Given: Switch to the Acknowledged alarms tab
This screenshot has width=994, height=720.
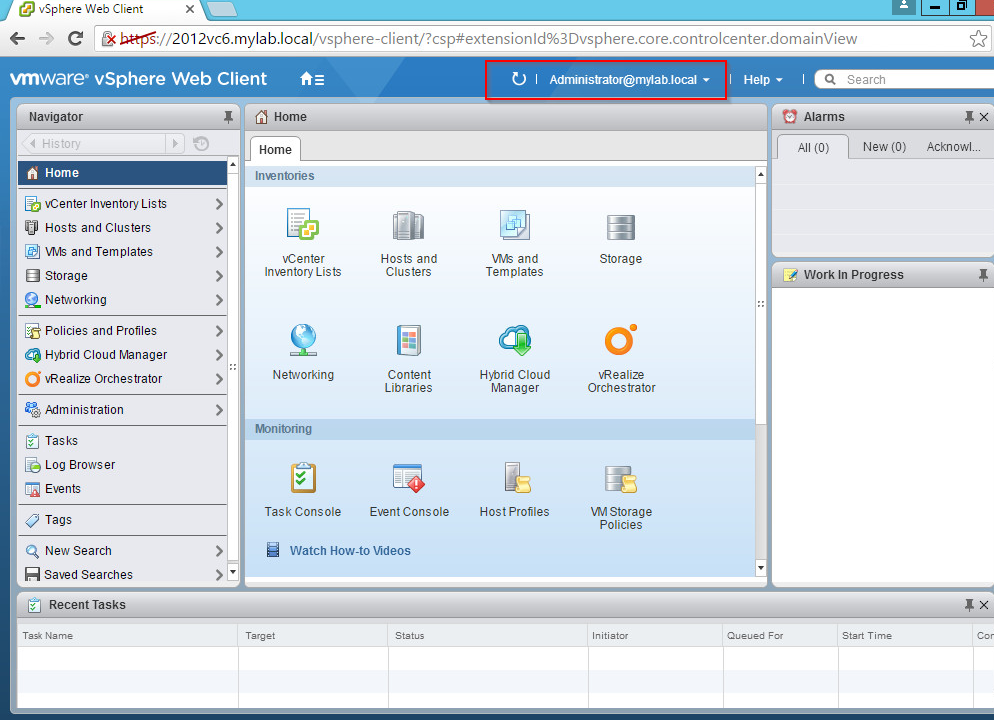Looking at the screenshot, I should click(953, 146).
